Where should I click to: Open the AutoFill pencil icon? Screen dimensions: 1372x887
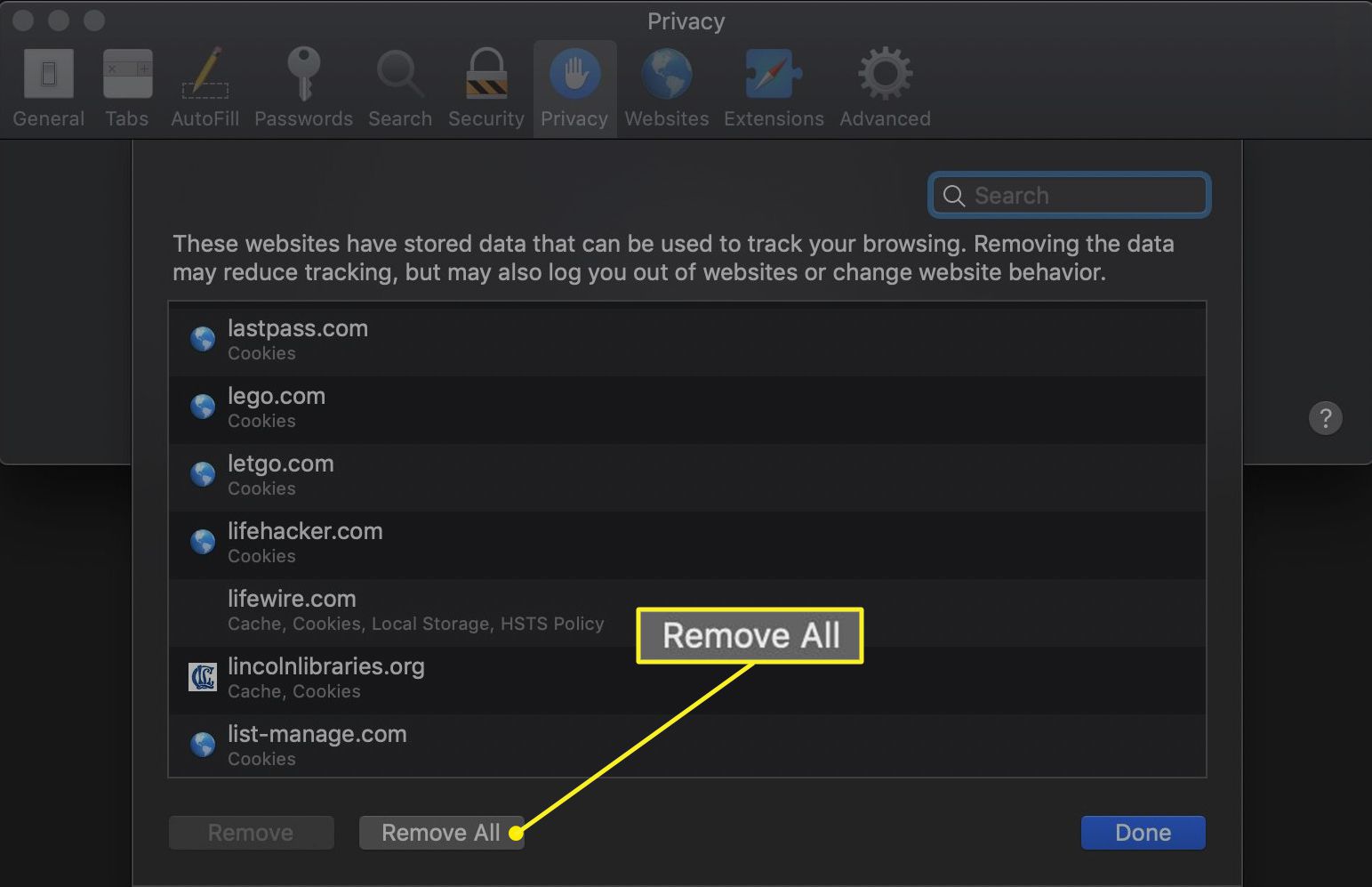click(x=205, y=73)
